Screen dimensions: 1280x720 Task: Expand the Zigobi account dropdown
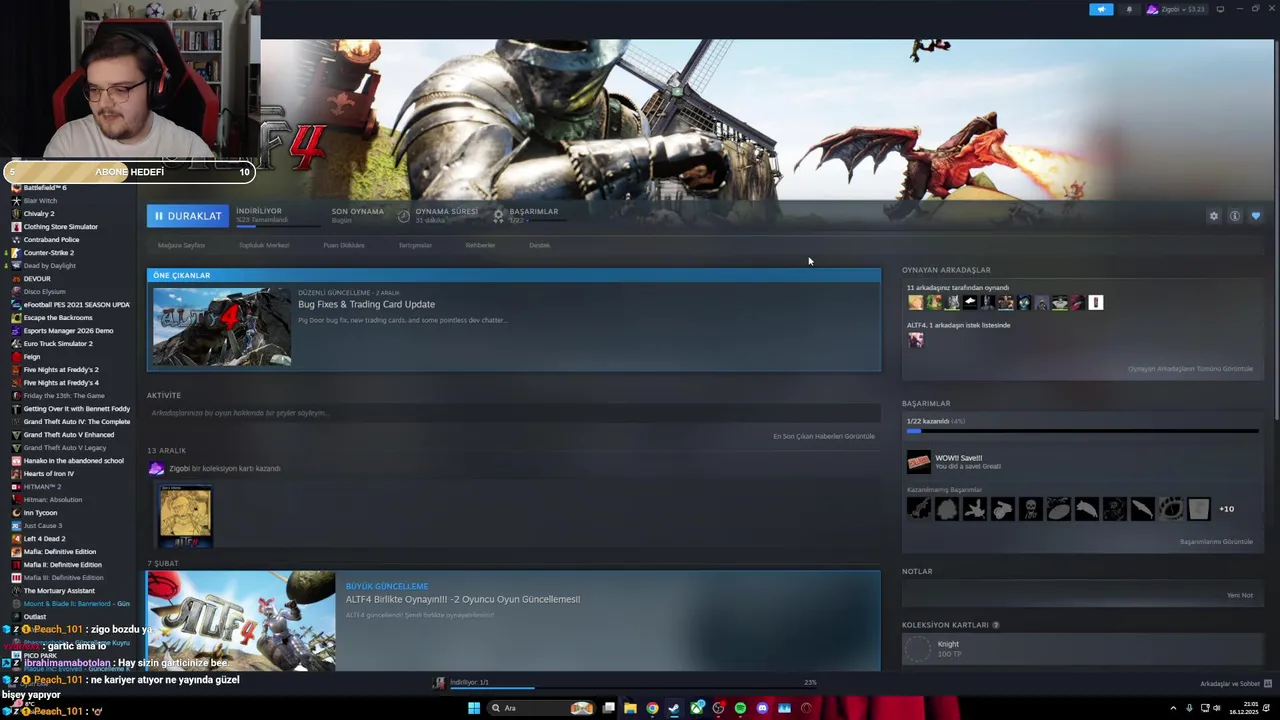point(1175,9)
